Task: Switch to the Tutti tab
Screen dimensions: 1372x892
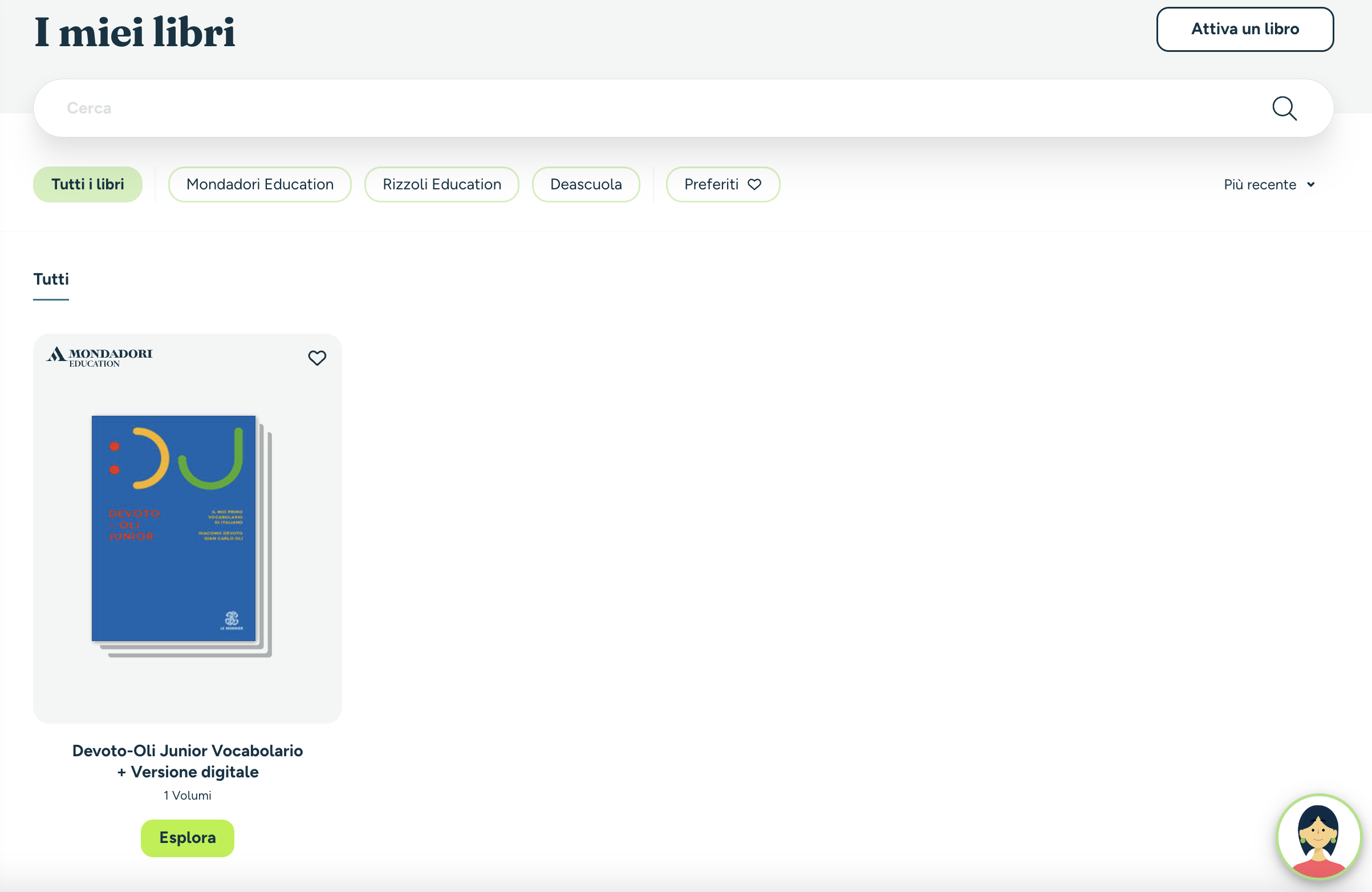Action: (x=51, y=279)
